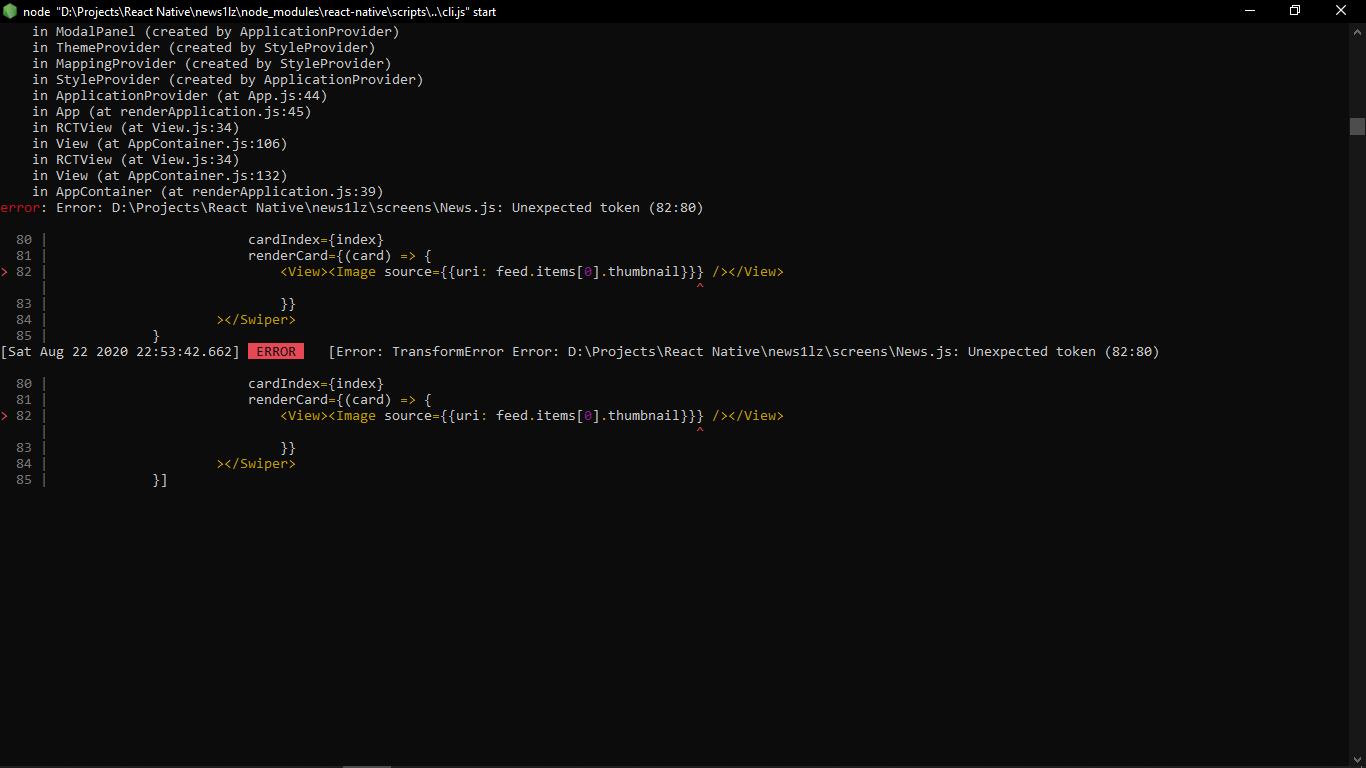Viewport: 1366px width, 768px height.
Task: Click the line 'in ThemeProvider (created by StyleProvider)'
Action: [204, 48]
